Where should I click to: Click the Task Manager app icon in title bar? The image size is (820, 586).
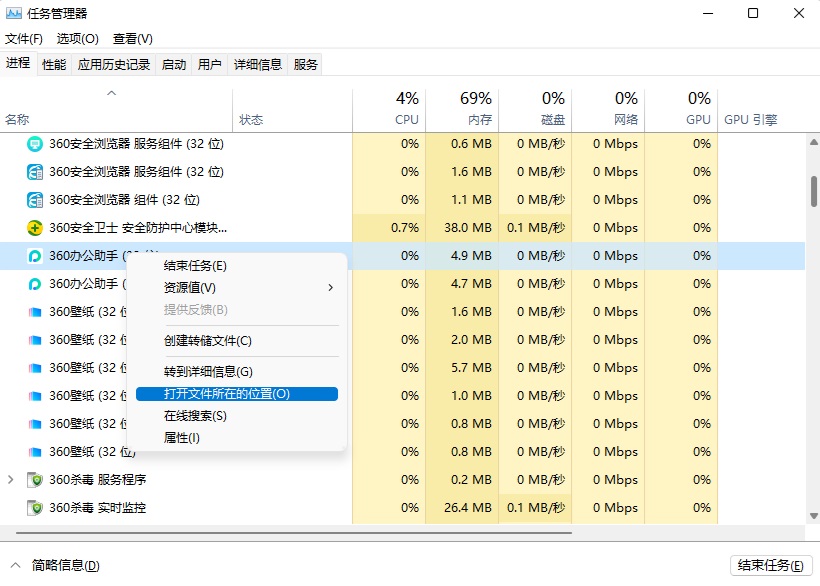pos(14,13)
